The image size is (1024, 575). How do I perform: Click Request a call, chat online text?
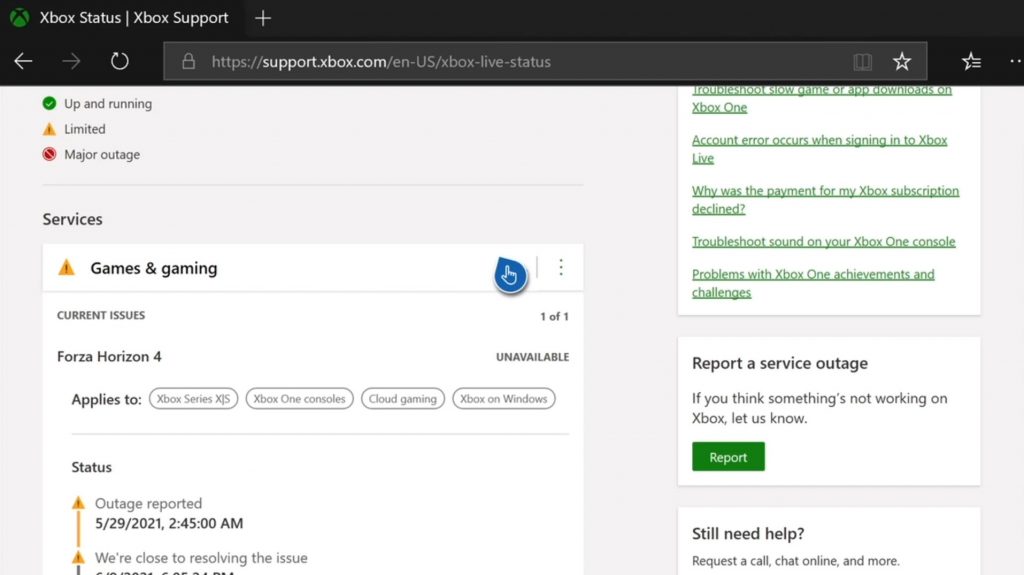tap(795, 561)
